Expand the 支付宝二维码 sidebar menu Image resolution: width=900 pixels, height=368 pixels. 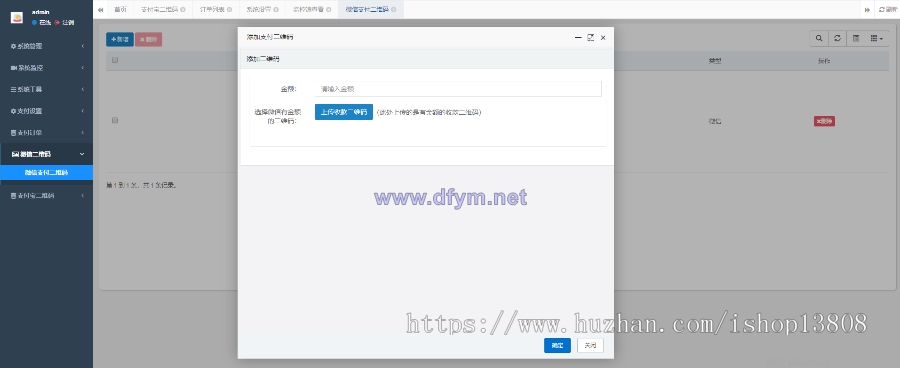(x=46, y=196)
